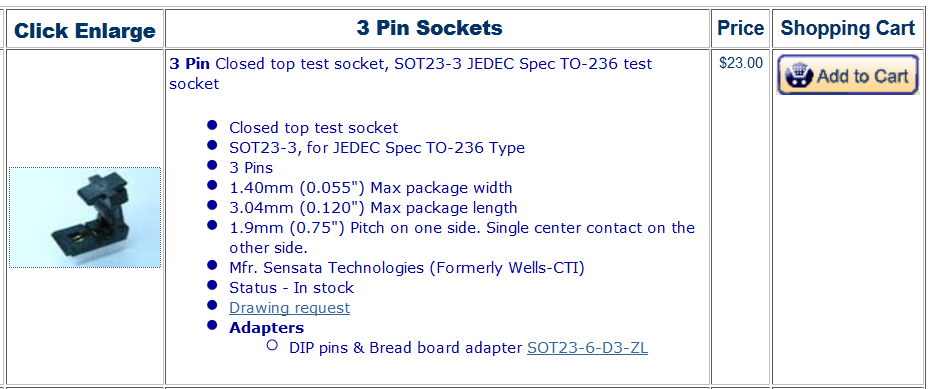Click the 3 Pins bullet item
Image resolution: width=930 pixels, height=389 pixels.
(x=251, y=167)
